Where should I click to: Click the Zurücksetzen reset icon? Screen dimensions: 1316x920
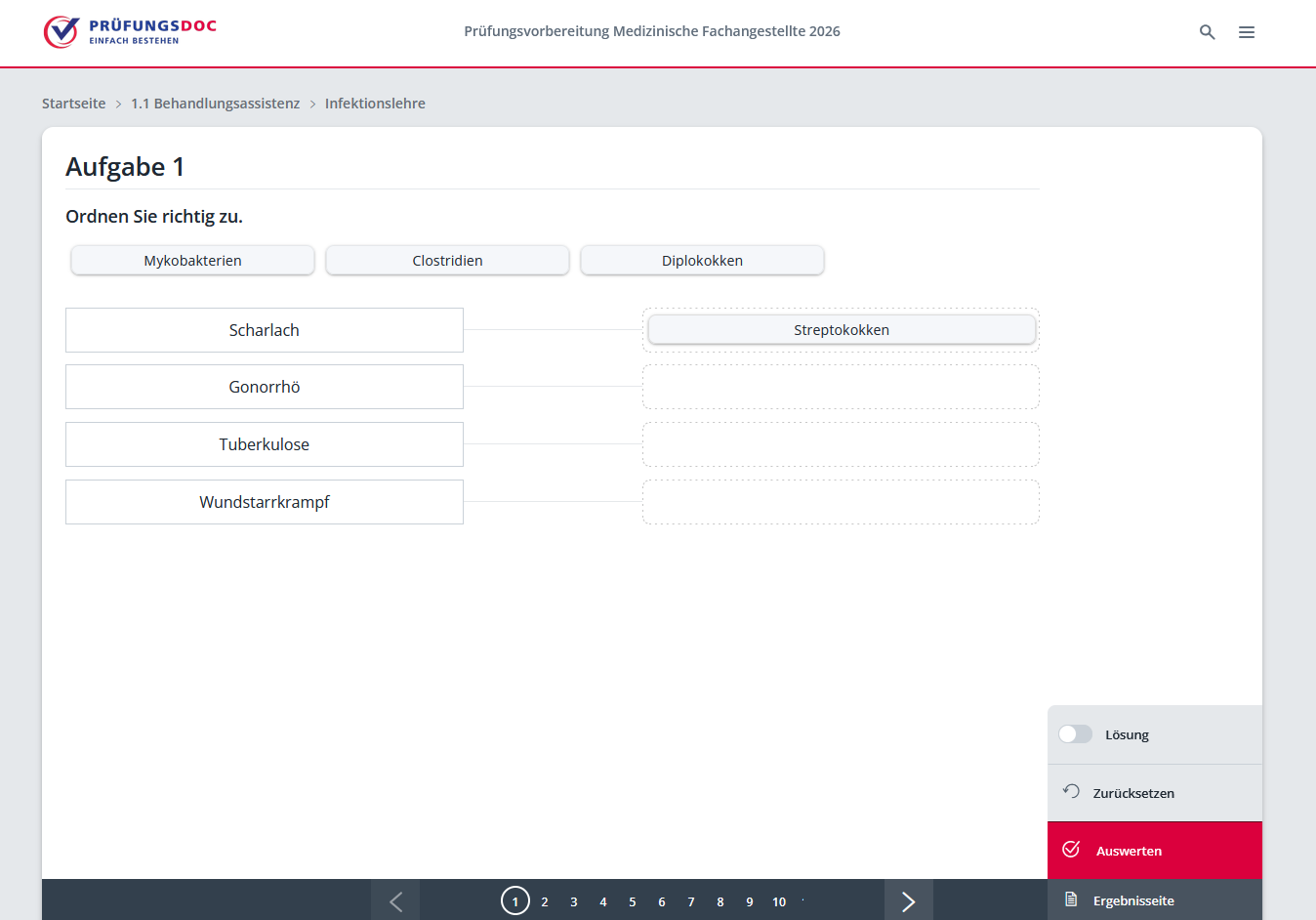1071,792
